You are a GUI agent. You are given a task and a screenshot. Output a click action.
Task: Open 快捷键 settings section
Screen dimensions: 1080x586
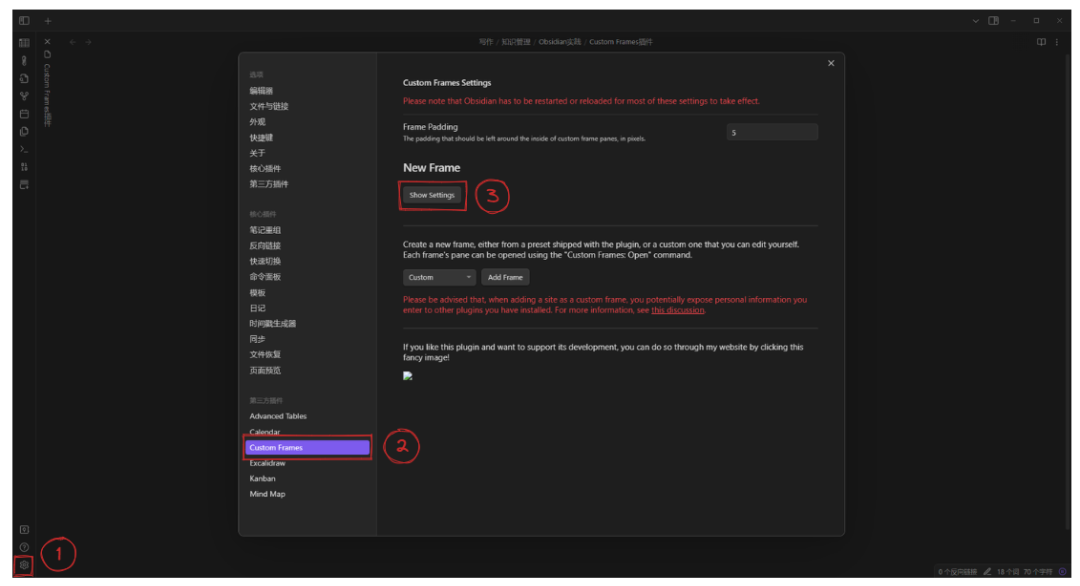point(261,138)
